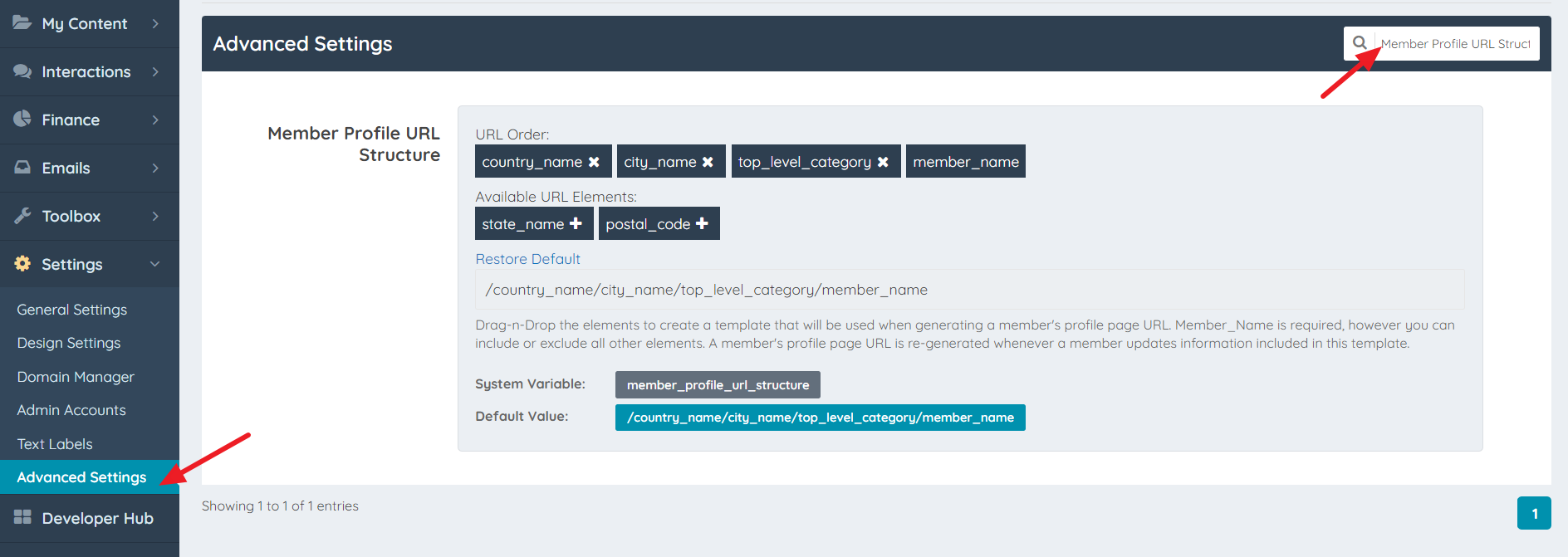Click the Toolbox wrench icon

tap(22, 216)
